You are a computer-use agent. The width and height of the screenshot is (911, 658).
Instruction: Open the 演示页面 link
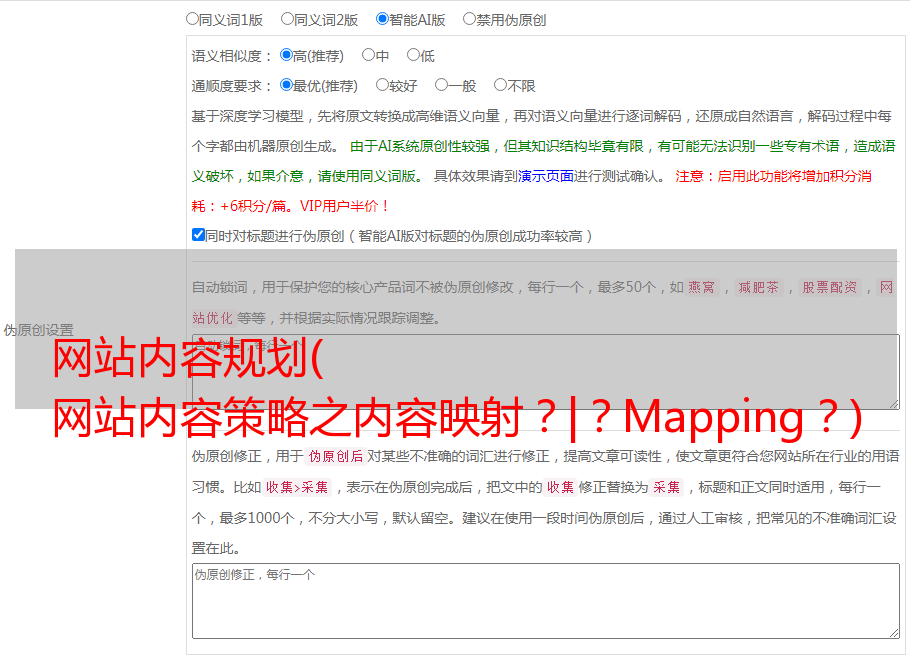[545, 176]
